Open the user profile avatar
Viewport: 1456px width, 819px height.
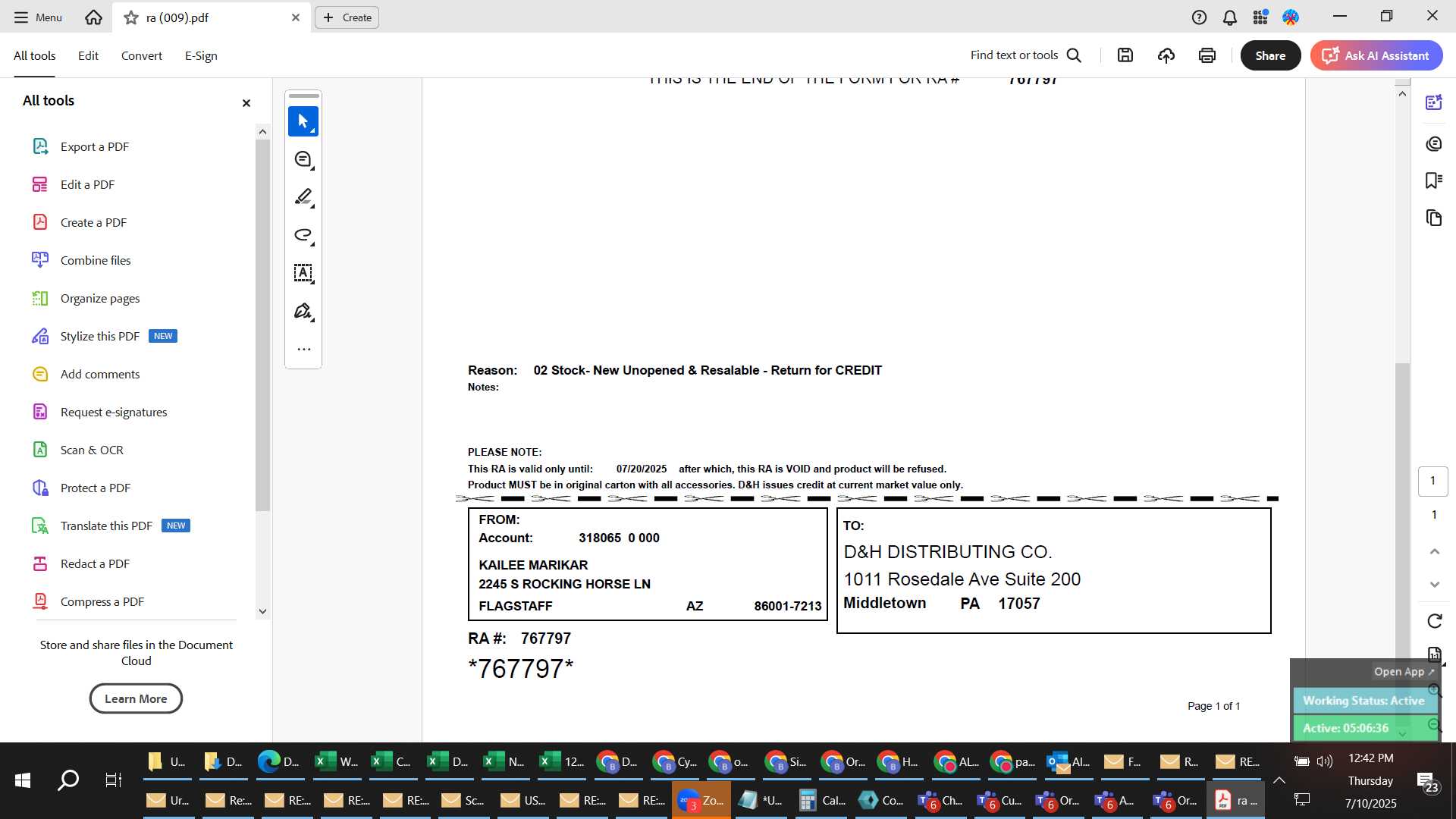pos(1291,17)
